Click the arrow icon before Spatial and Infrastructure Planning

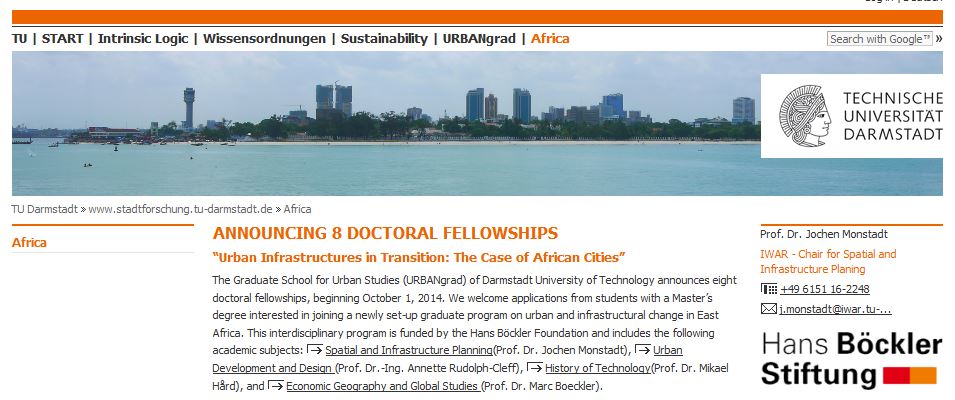[315, 350]
